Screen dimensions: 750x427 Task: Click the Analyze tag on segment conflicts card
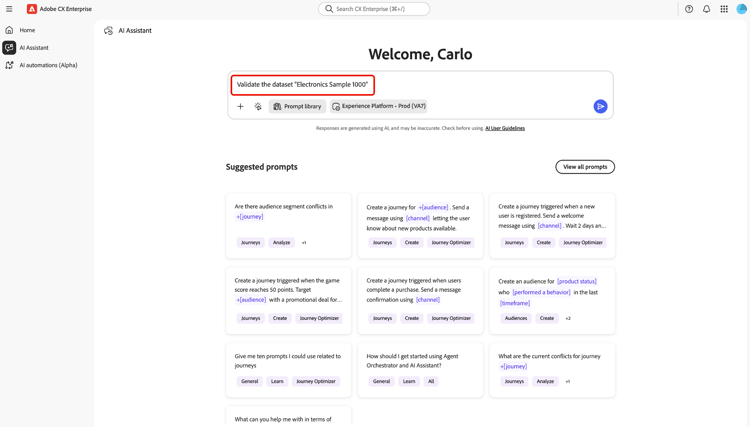[x=281, y=242]
